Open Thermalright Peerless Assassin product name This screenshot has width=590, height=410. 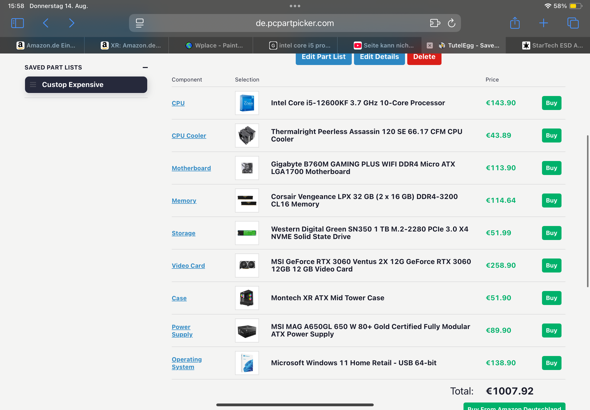366,135
